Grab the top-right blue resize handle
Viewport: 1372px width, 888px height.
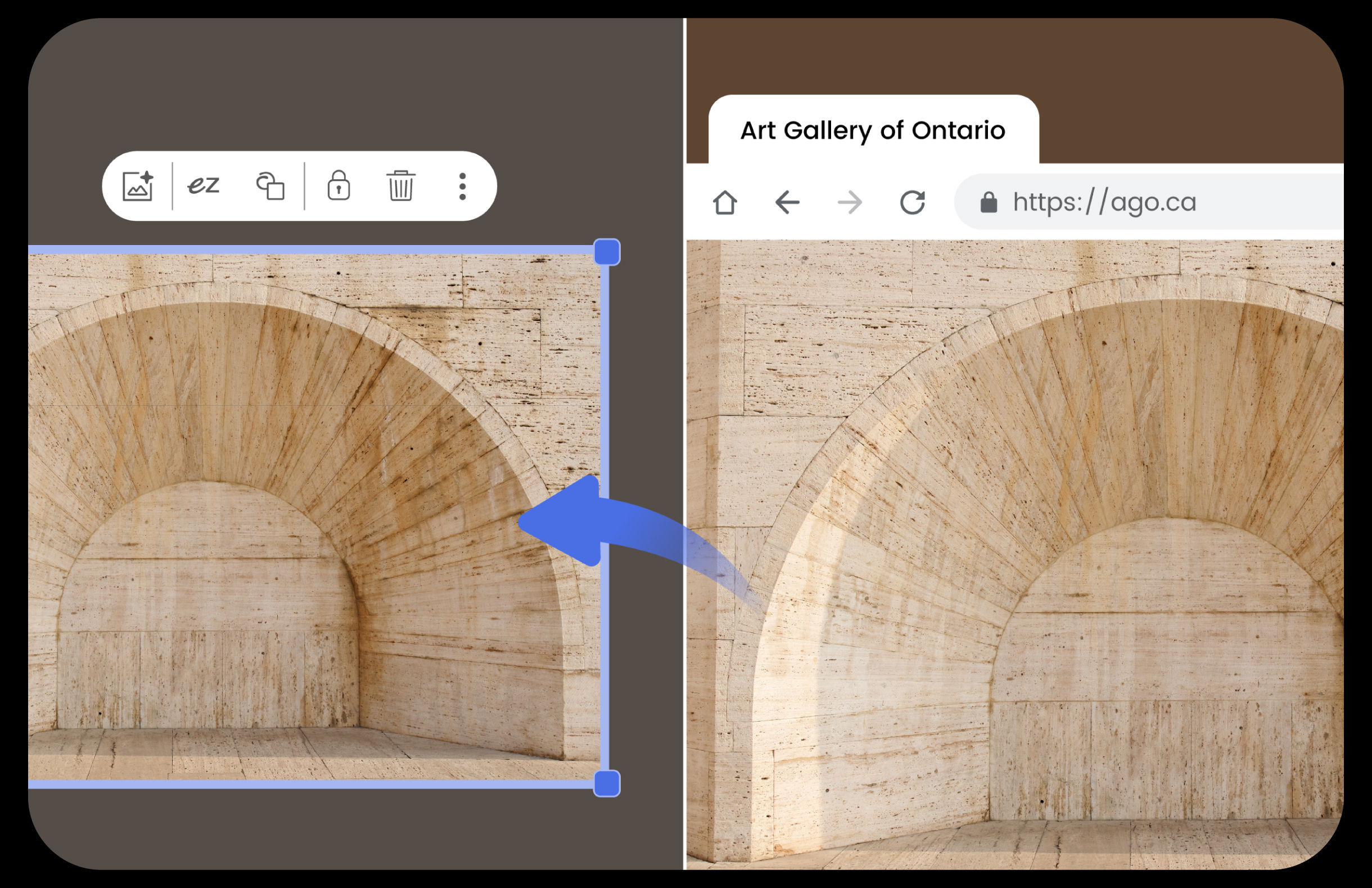[607, 252]
